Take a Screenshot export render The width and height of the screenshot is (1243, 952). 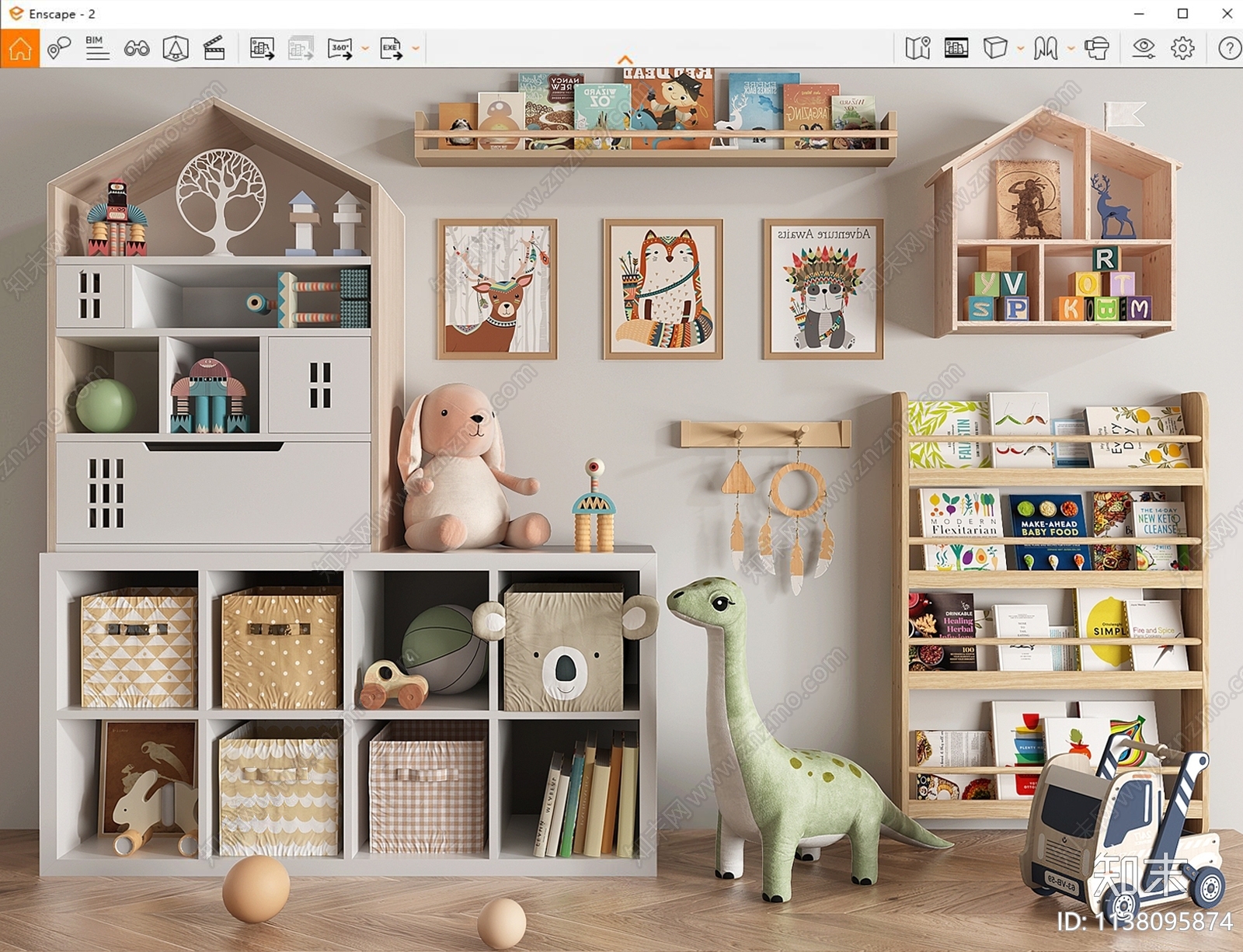[262, 48]
